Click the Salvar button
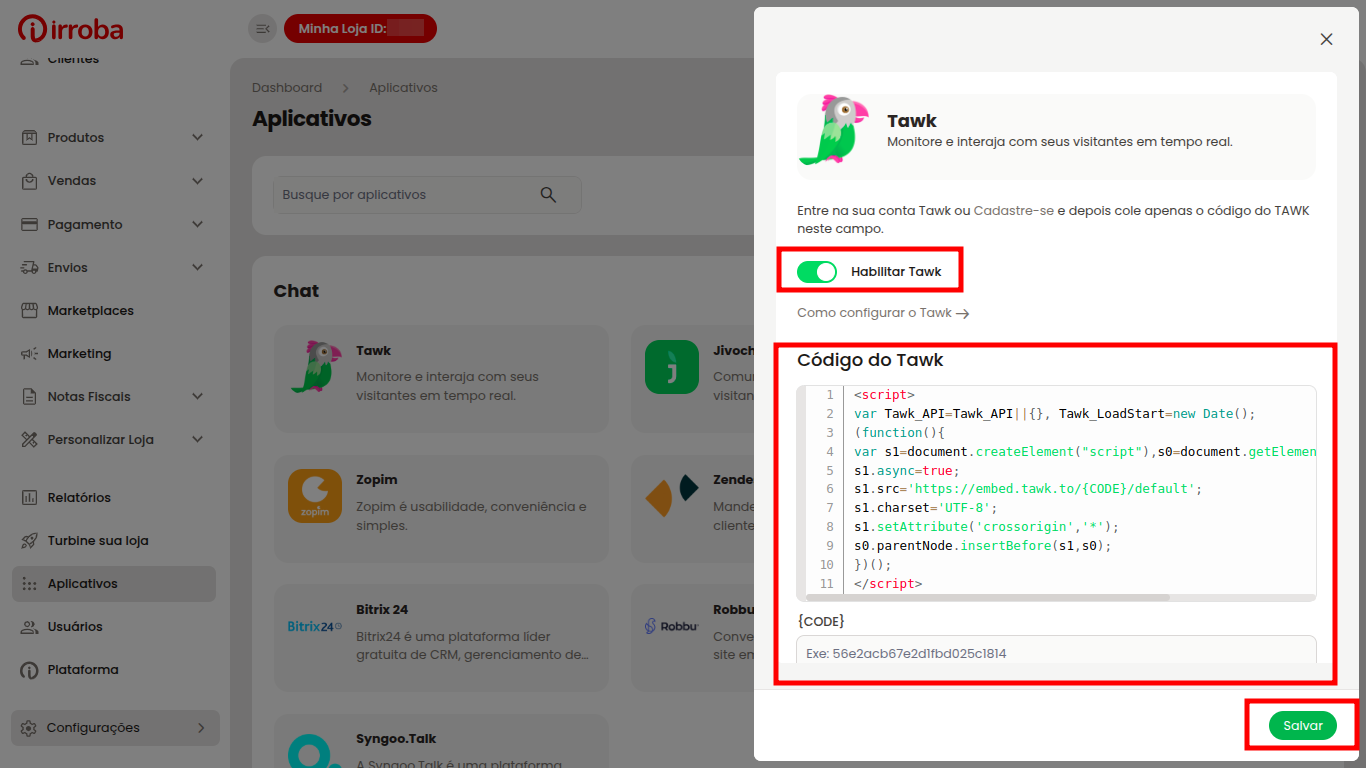Image resolution: width=1366 pixels, height=768 pixels. (1301, 725)
